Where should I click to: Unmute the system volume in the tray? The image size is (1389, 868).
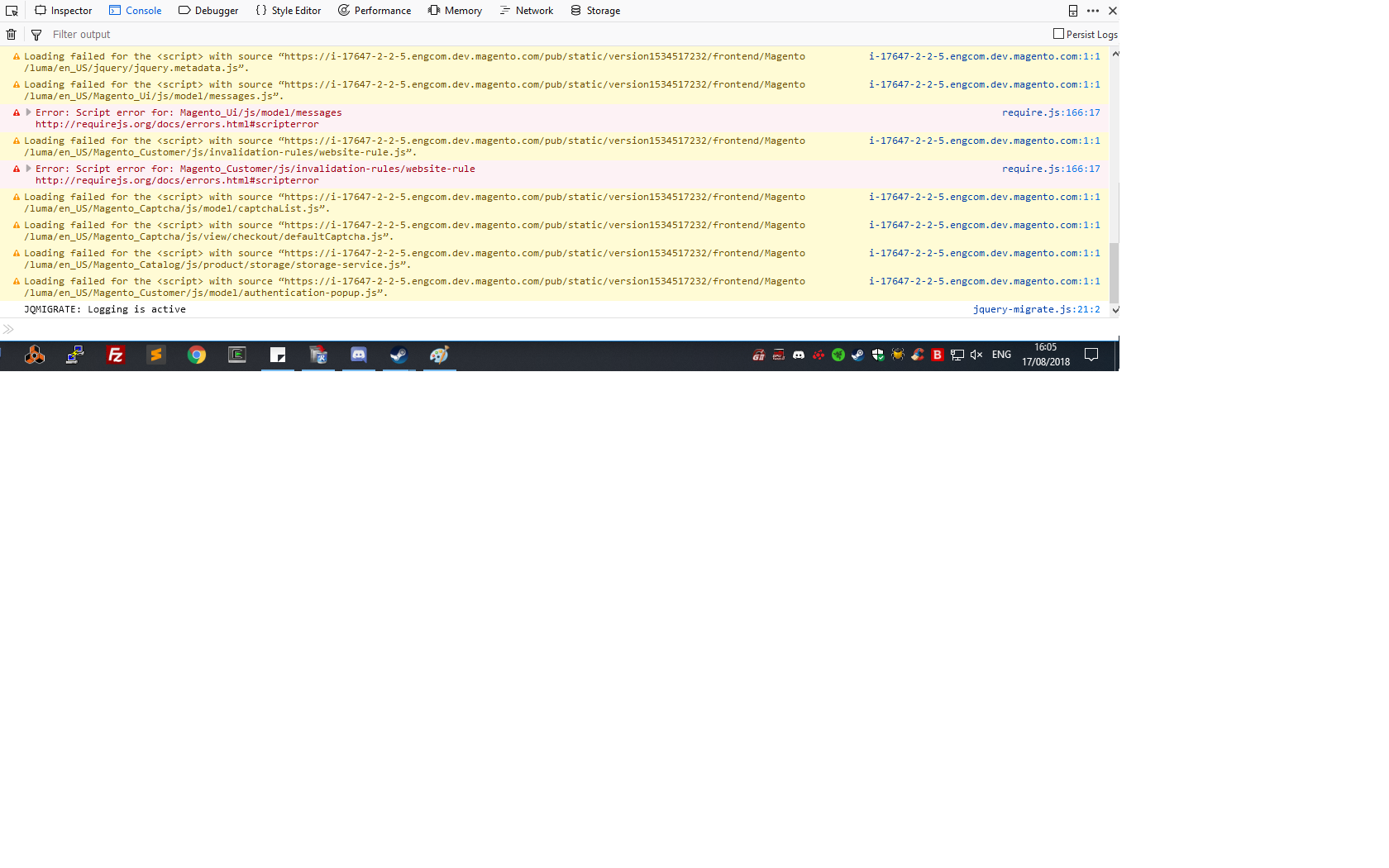[x=976, y=355]
